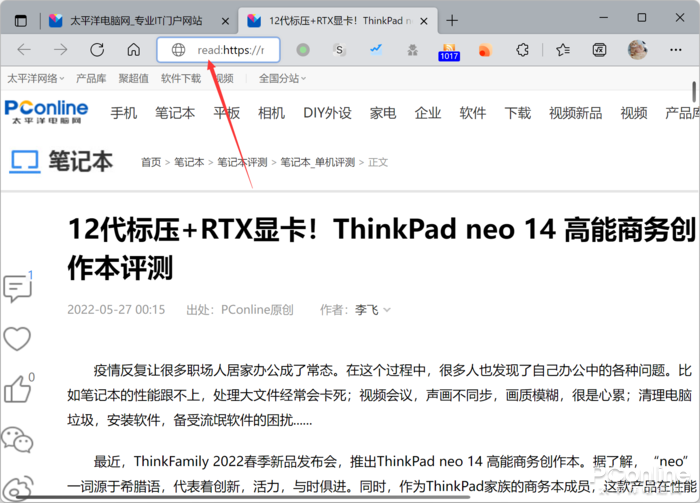Open the RSS extension showing 1017

tap(449, 52)
